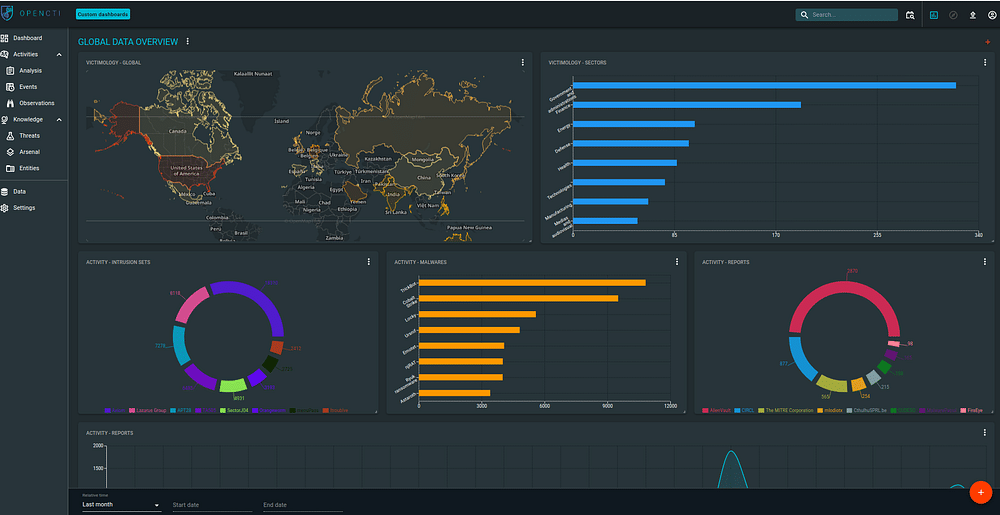Click the Observations binoculars icon
1000x515 pixels.
9,103
